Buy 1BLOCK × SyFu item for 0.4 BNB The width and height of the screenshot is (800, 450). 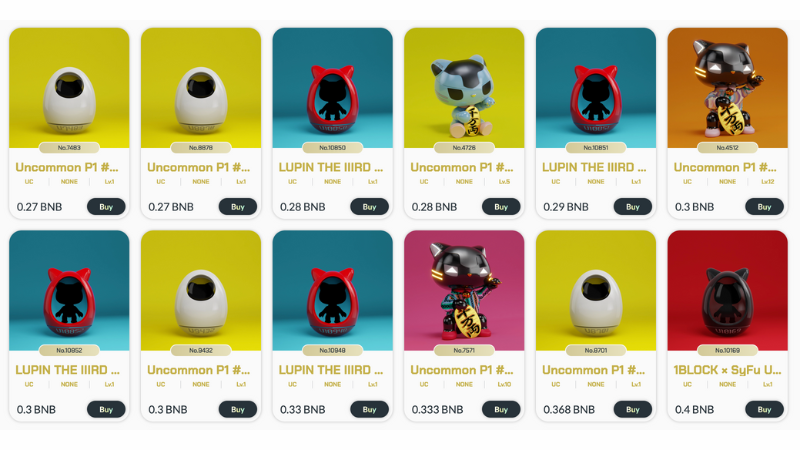pyautogui.click(x=764, y=409)
